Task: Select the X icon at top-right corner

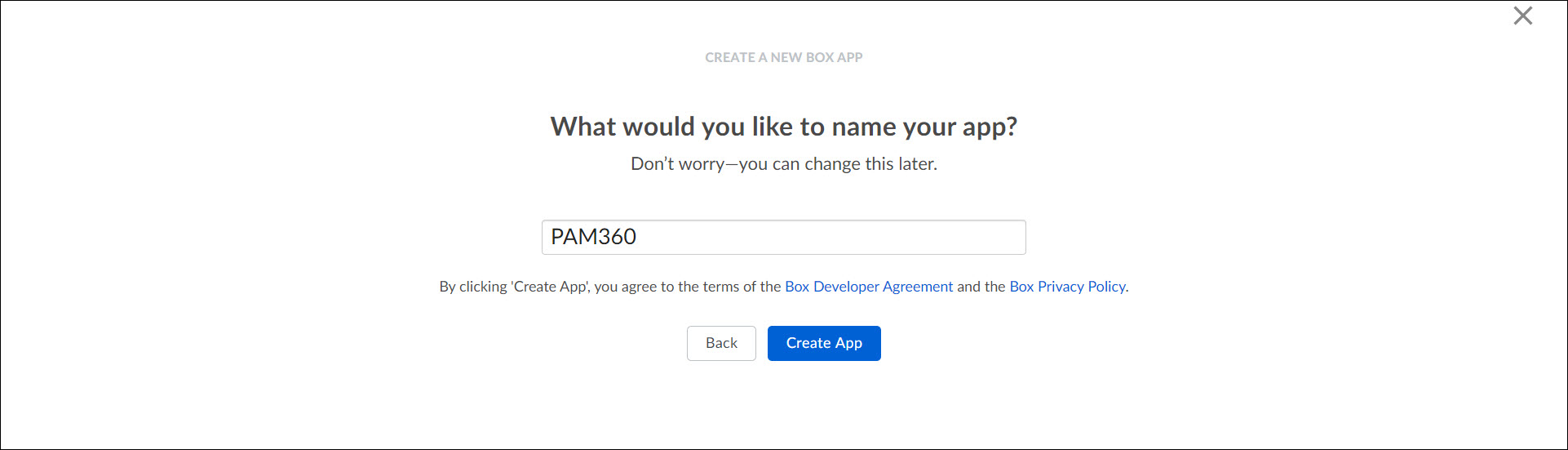Action: point(1522,16)
